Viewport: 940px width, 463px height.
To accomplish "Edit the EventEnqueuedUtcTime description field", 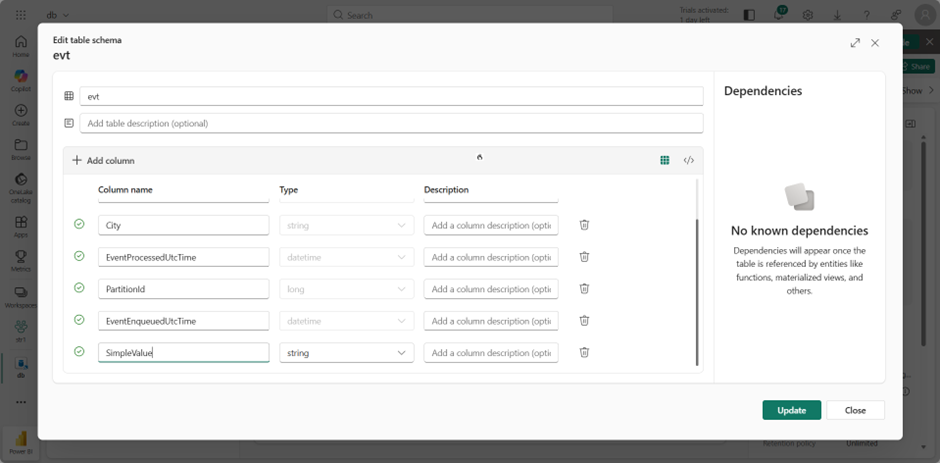I will coord(491,321).
